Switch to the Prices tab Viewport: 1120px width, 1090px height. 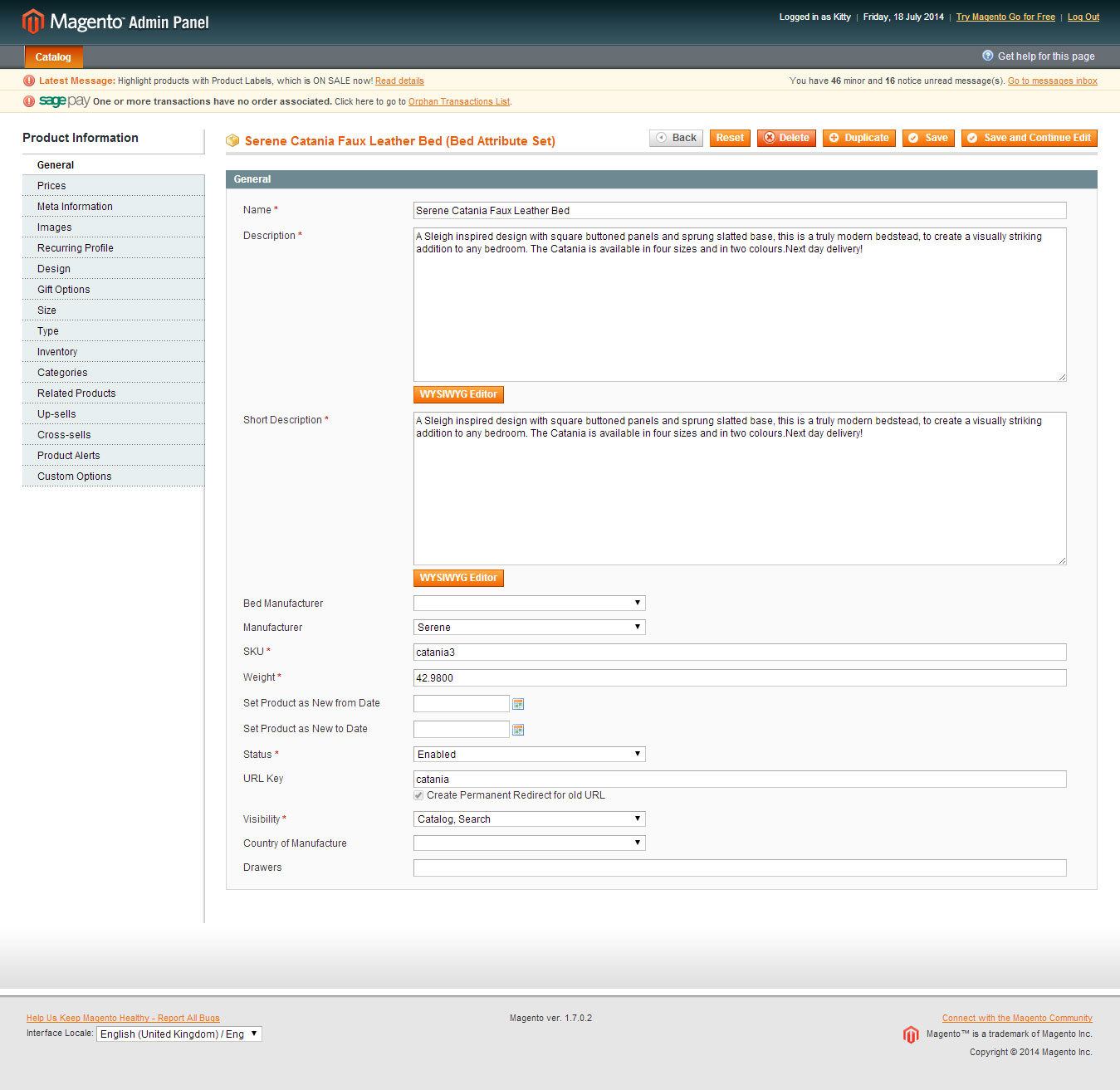point(51,186)
